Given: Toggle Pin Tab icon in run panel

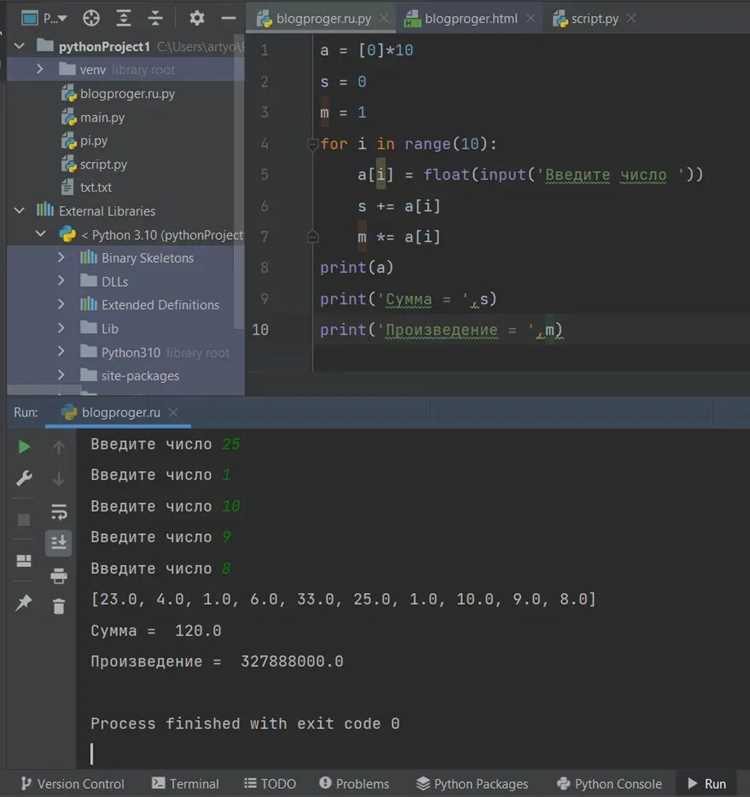Looking at the screenshot, I should (24, 603).
